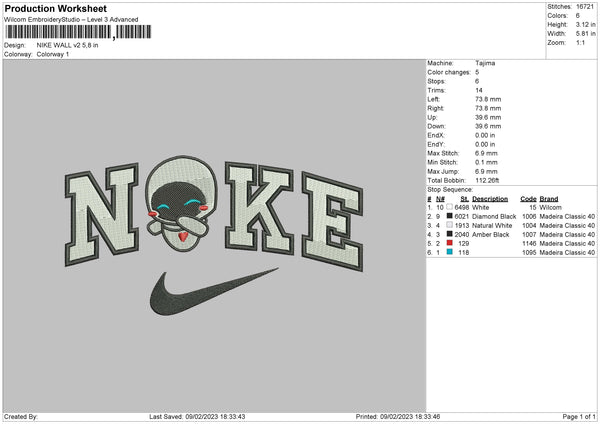Viewport: 600px width, 424px height.
Task: Click the red swatch for code 1146
Action: pyautogui.click(x=449, y=243)
